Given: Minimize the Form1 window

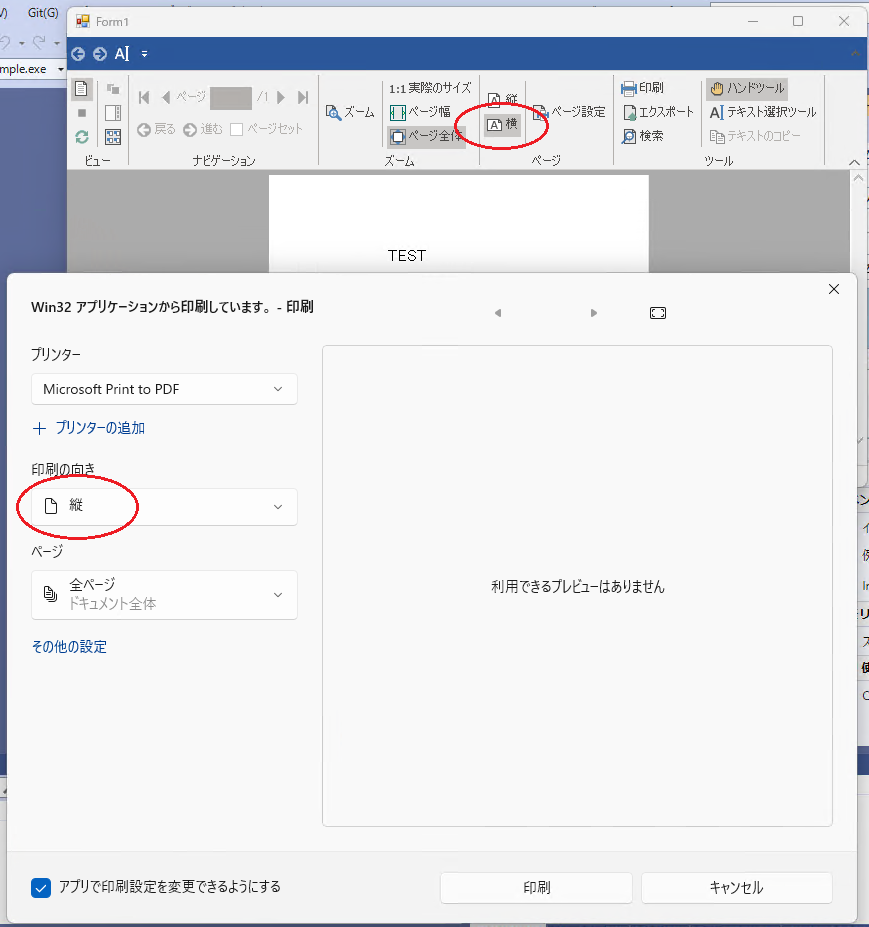Looking at the screenshot, I should click(x=753, y=21).
